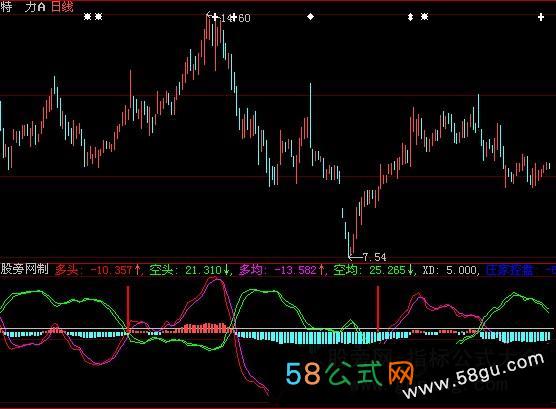Open the plus marker at the far right top
556x409 pixels.
click(541, 17)
